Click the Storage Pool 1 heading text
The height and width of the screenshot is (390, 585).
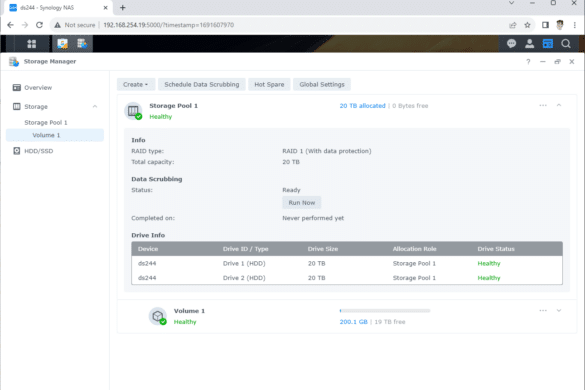coord(173,106)
